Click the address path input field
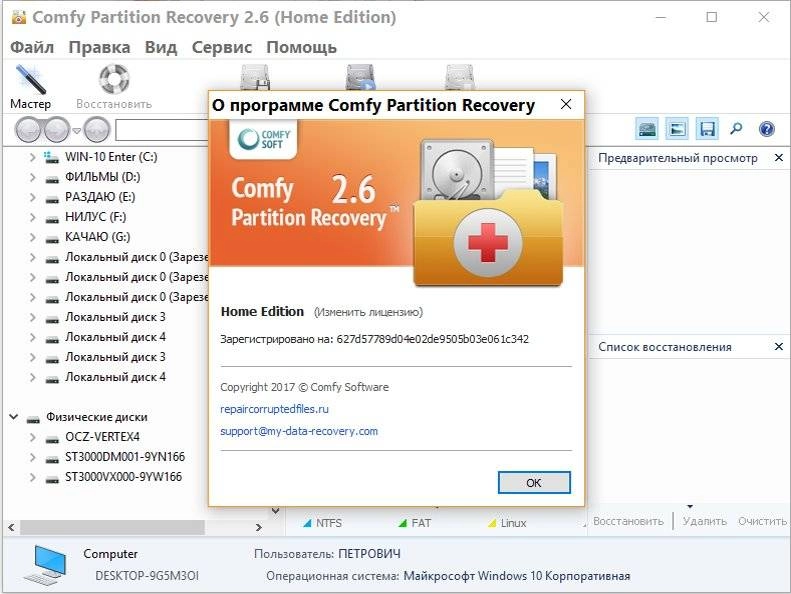This screenshot has width=791, height=594. [162, 130]
